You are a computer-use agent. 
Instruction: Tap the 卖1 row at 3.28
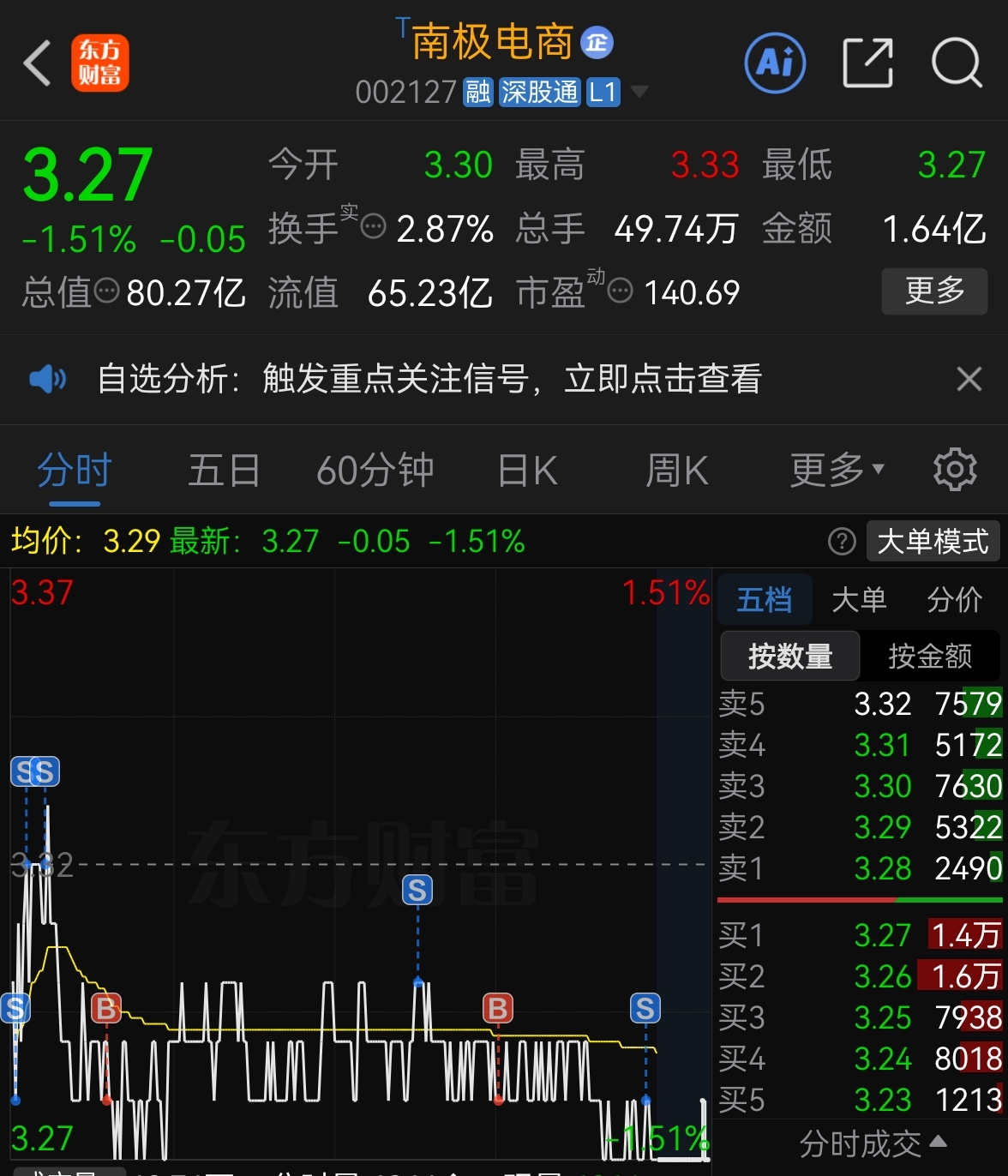point(860,868)
